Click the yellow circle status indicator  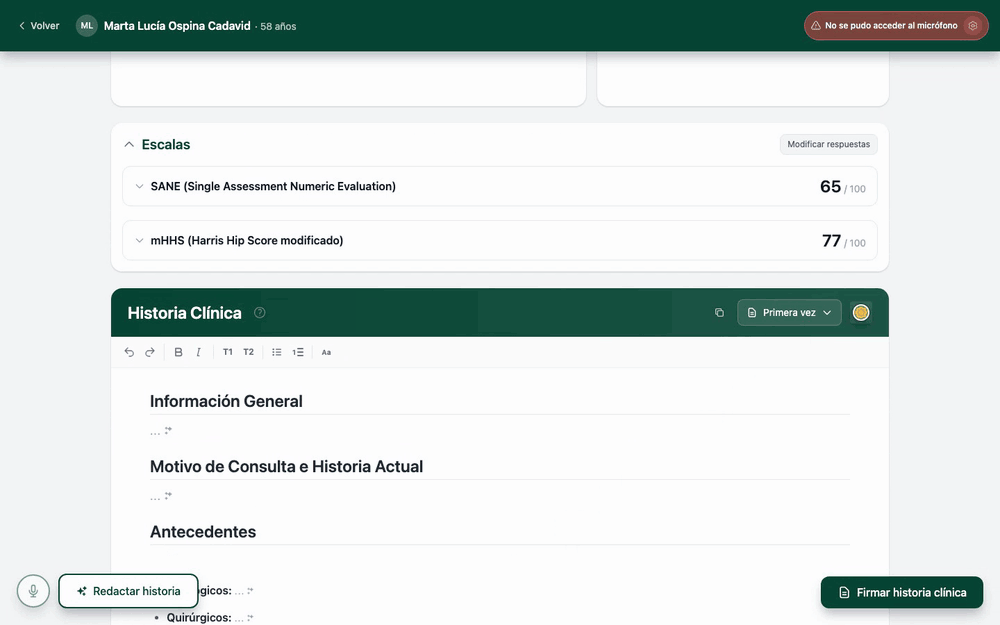861,312
